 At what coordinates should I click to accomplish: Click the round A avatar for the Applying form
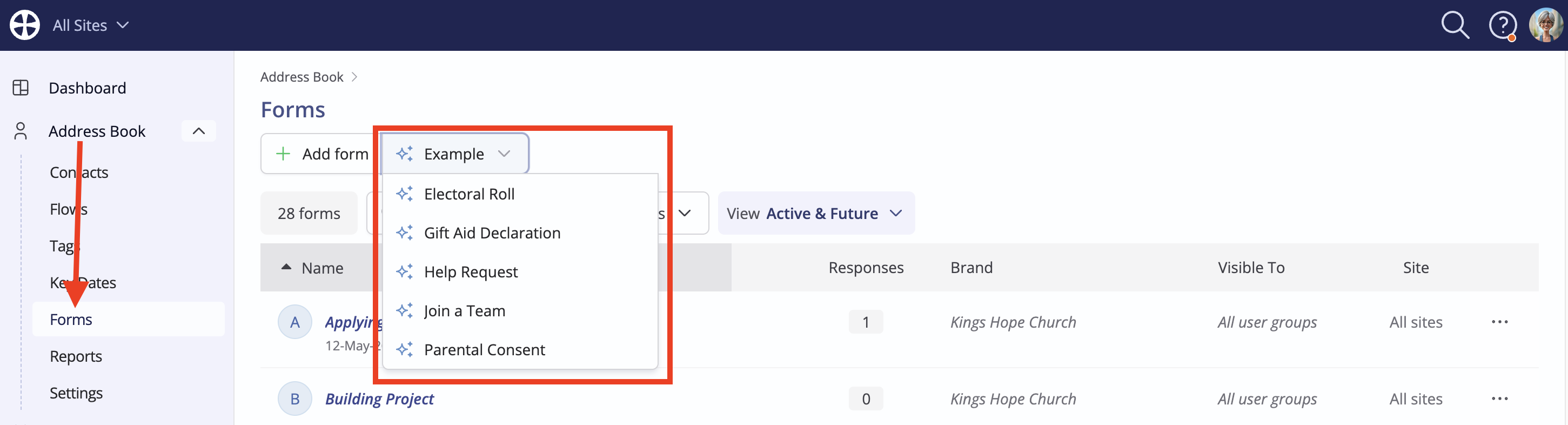[x=295, y=322]
